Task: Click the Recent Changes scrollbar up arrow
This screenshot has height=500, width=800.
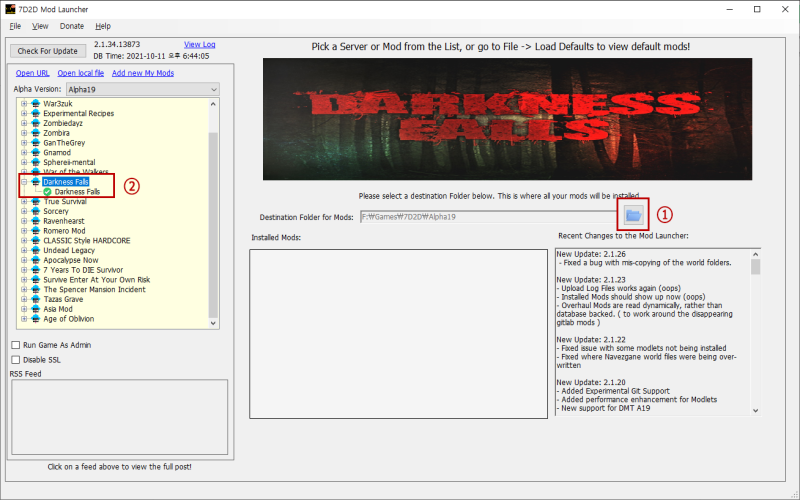Action: 756,254
